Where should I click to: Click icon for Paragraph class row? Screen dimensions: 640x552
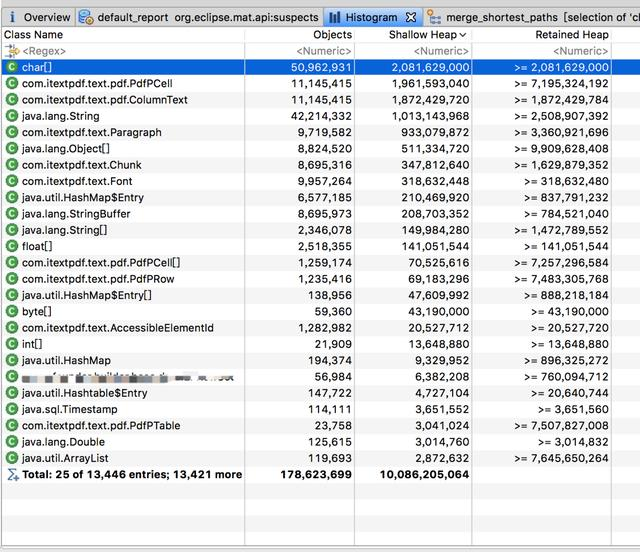click(12, 132)
